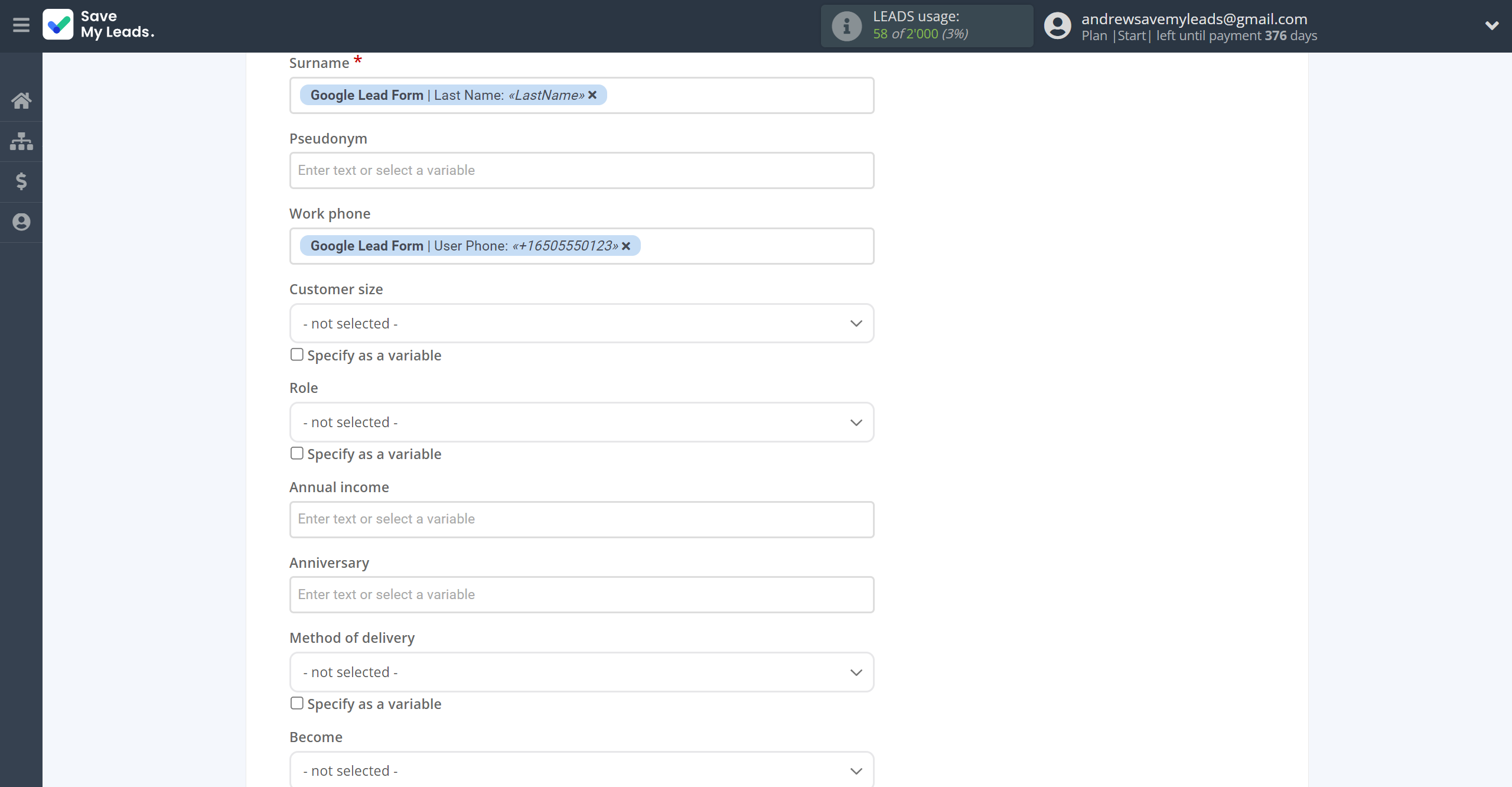
Task: Click the andrewsavemyleads@gmail.com account email
Action: (x=1194, y=19)
